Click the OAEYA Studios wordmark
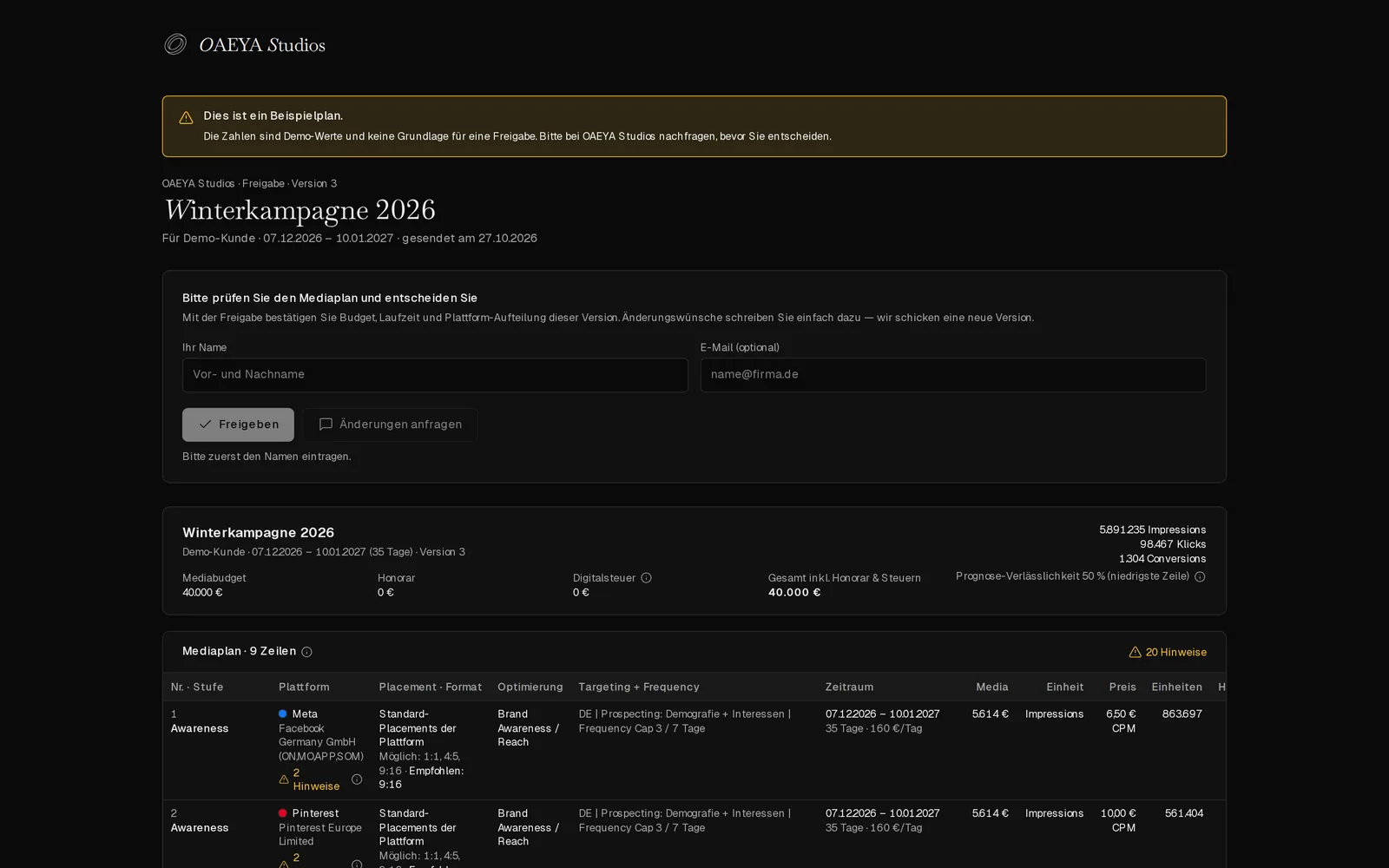The image size is (1389, 868). 262,45
